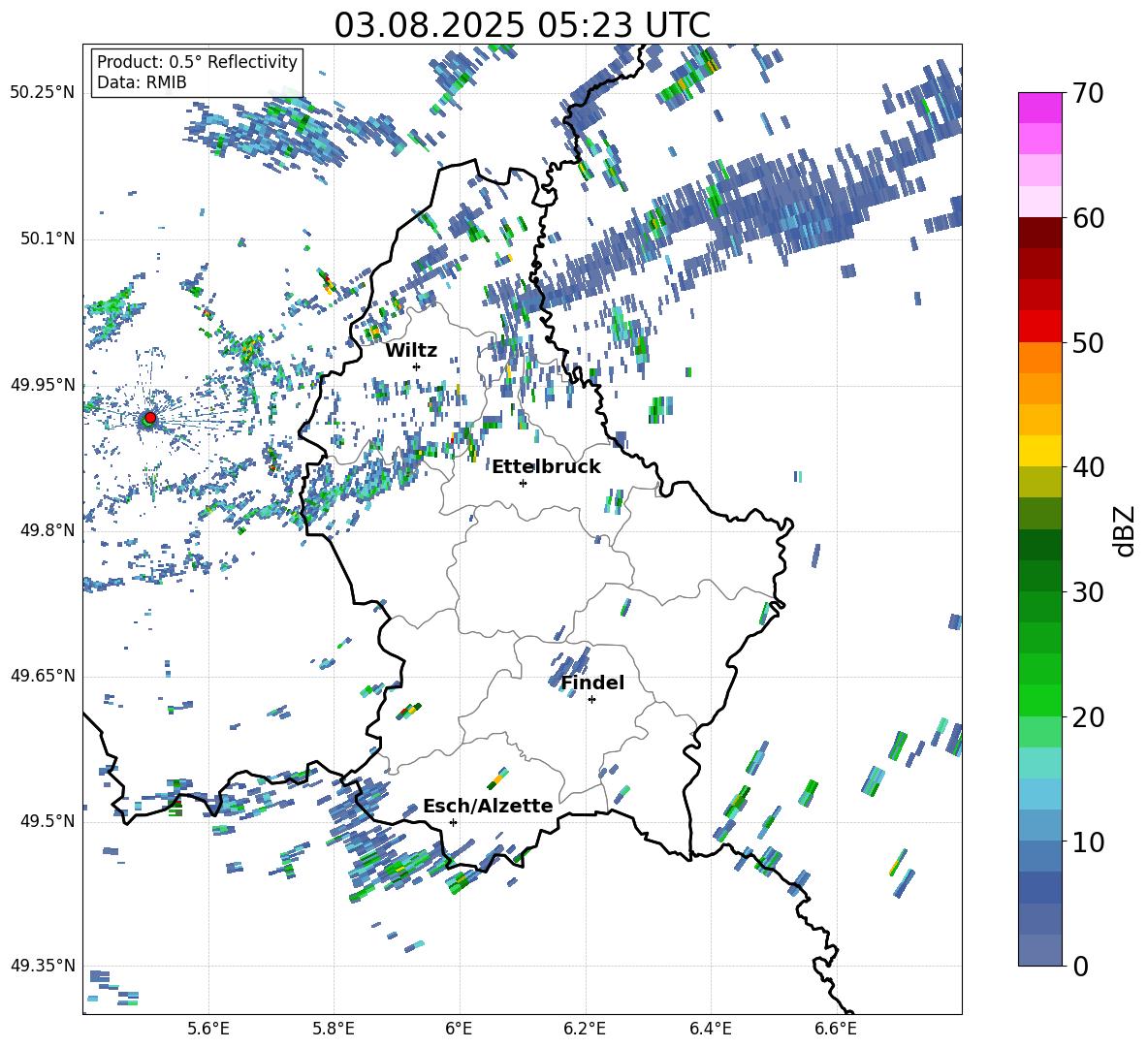The image size is (1148, 1048).
Task: Click the 70 tick label on colorbar
Action: [1088, 93]
